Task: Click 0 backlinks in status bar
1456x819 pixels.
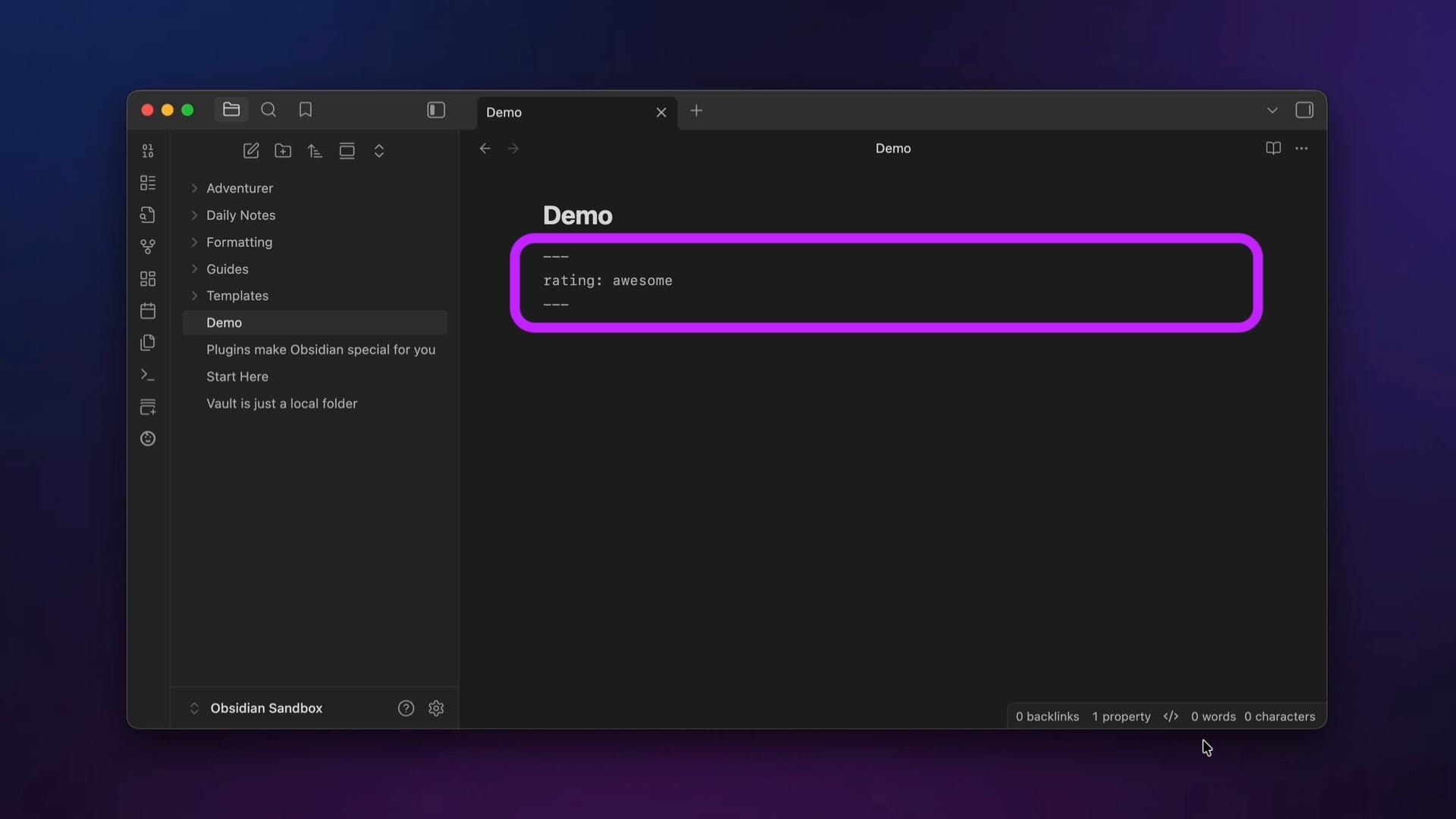Action: [x=1047, y=717]
